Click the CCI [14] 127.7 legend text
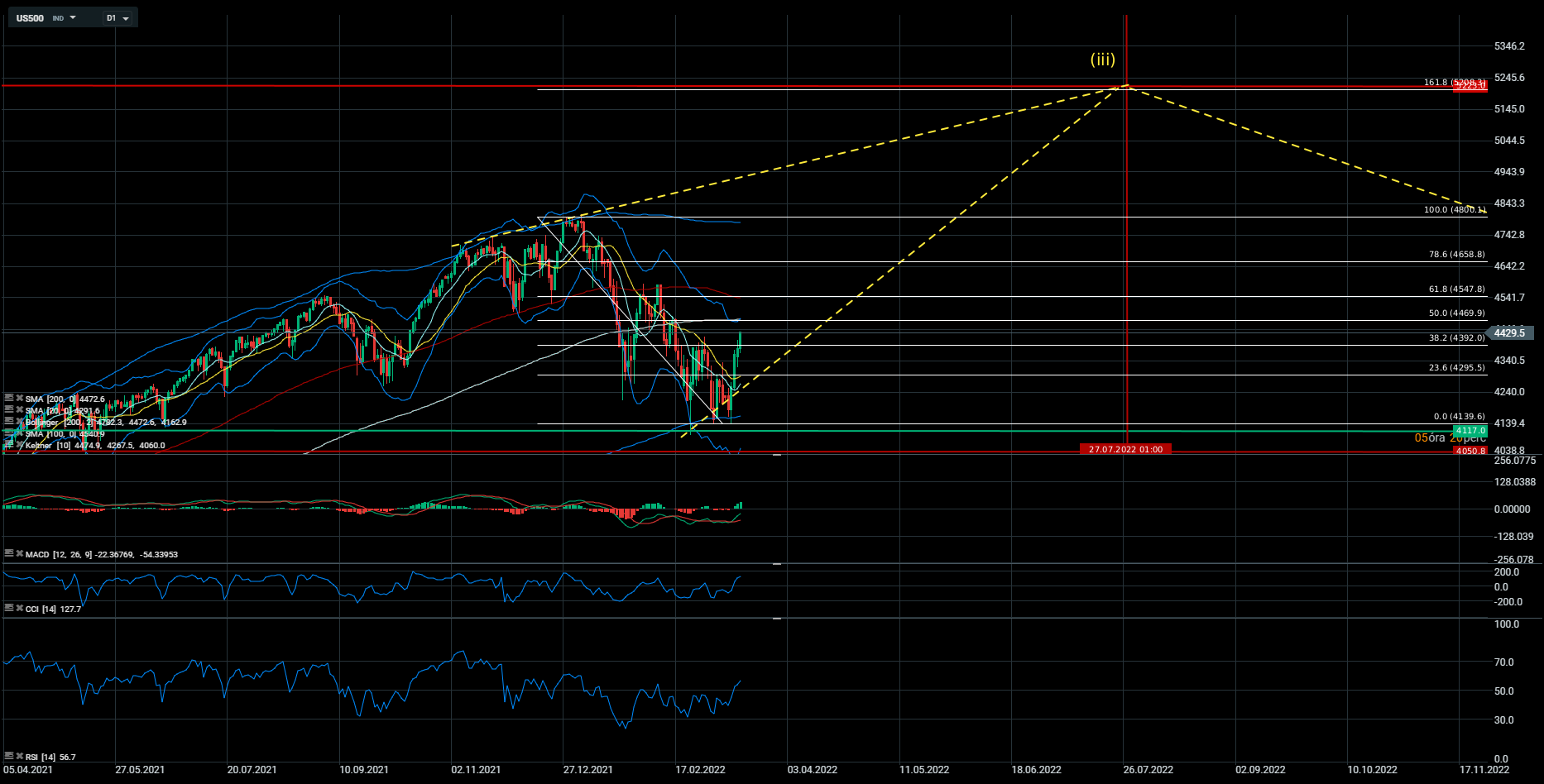1544x784 pixels. pyautogui.click(x=53, y=609)
